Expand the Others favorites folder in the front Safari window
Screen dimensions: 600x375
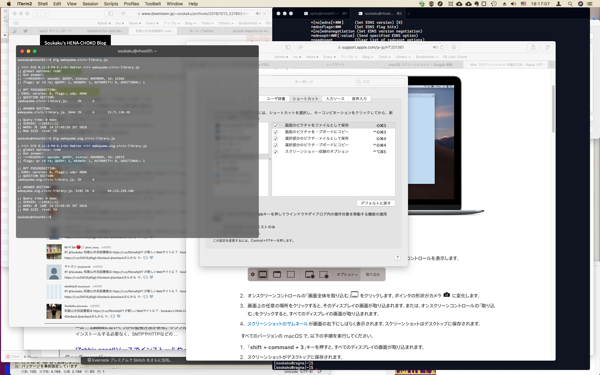(x=403, y=57)
